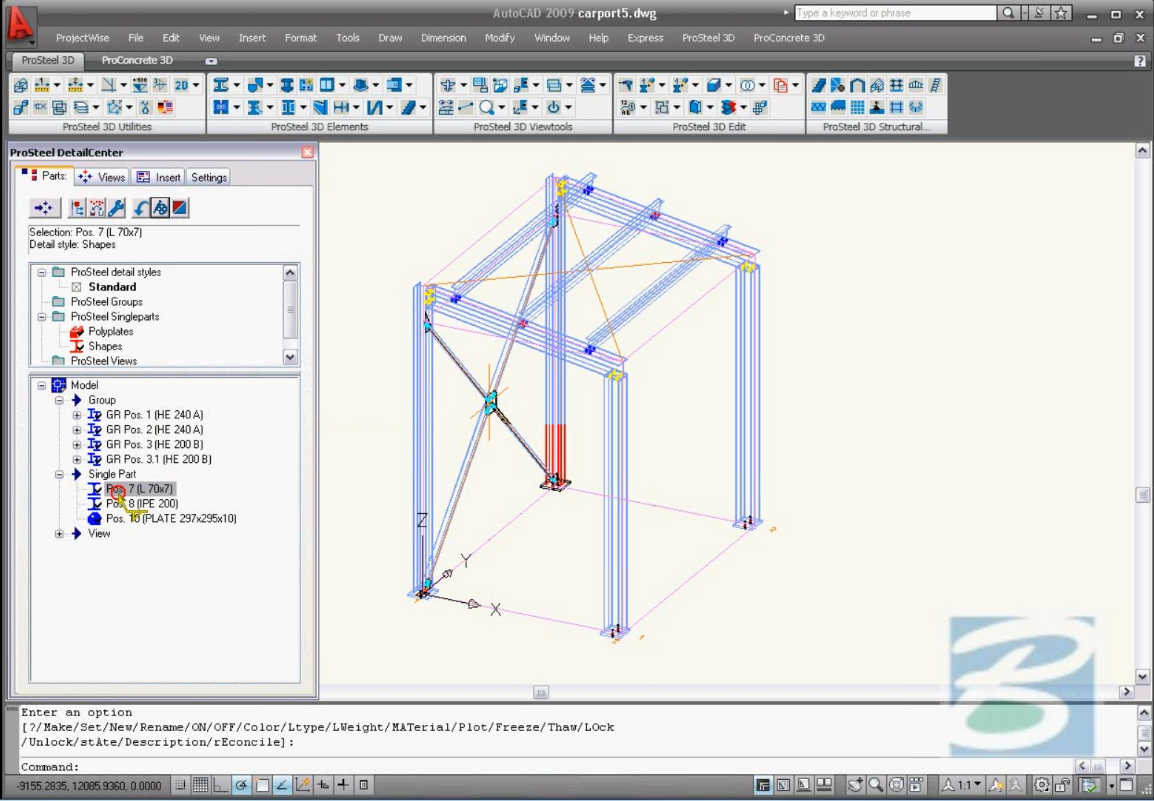Toggle Polar tracking in the status bar
This screenshot has width=1154, height=801.
[x=241, y=785]
